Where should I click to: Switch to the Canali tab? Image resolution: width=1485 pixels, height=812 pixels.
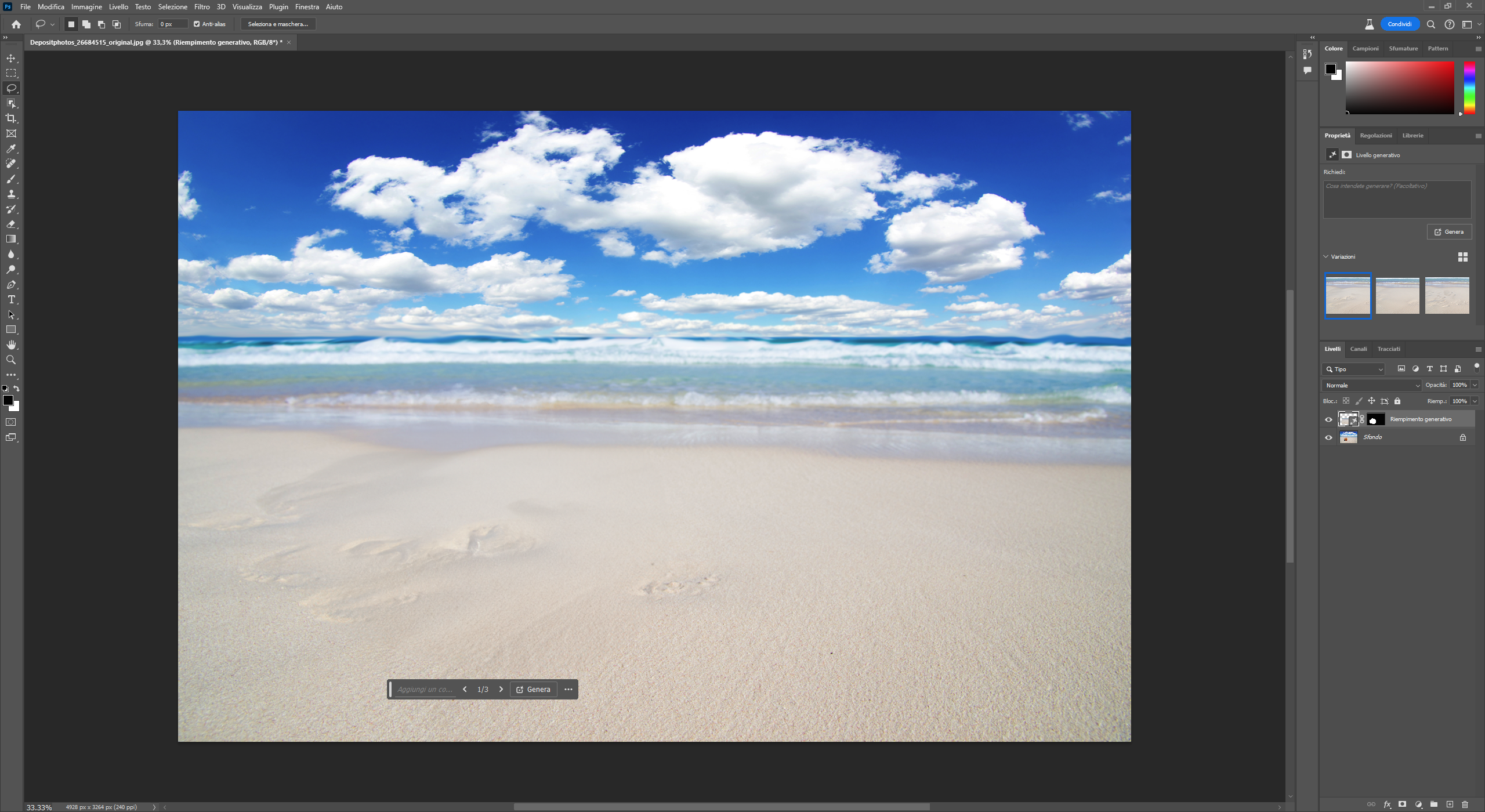click(x=1358, y=349)
